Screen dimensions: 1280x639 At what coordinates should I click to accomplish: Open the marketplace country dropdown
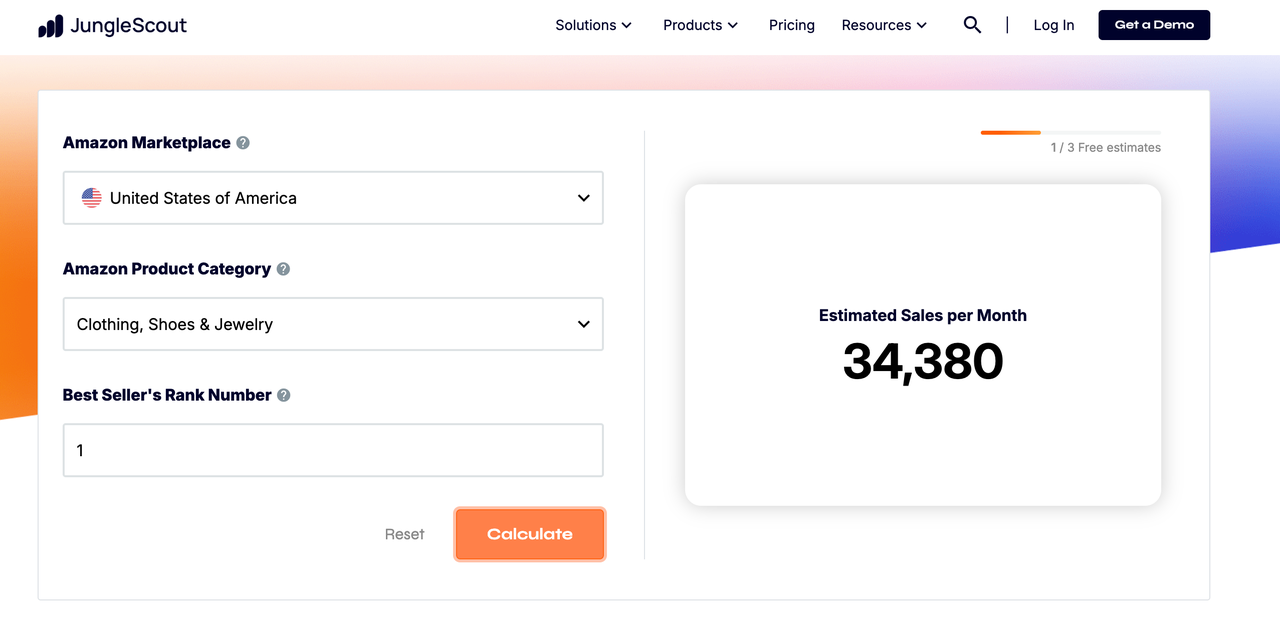click(x=333, y=198)
